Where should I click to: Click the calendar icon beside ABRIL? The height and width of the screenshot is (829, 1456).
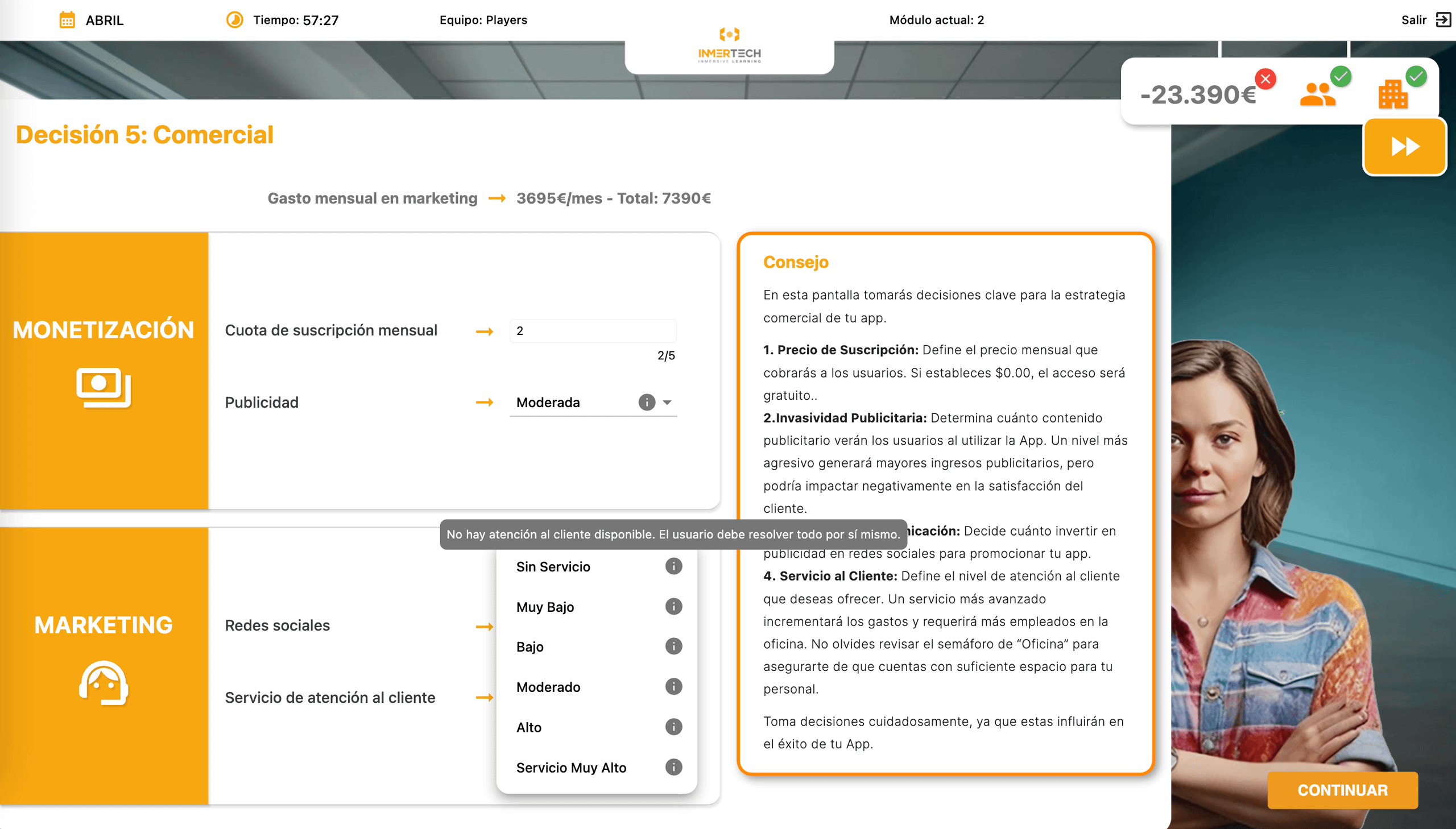[x=67, y=20]
